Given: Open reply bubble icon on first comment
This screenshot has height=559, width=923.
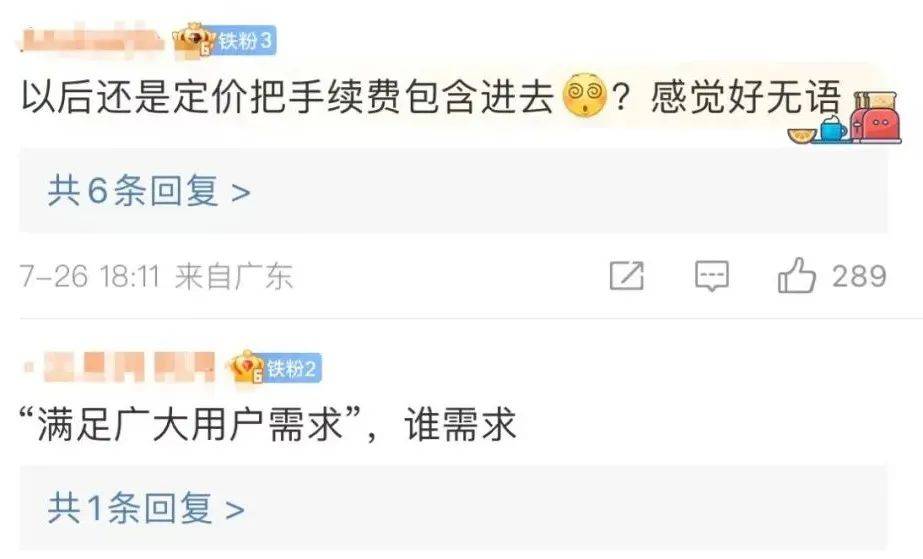Looking at the screenshot, I should tap(712, 276).
